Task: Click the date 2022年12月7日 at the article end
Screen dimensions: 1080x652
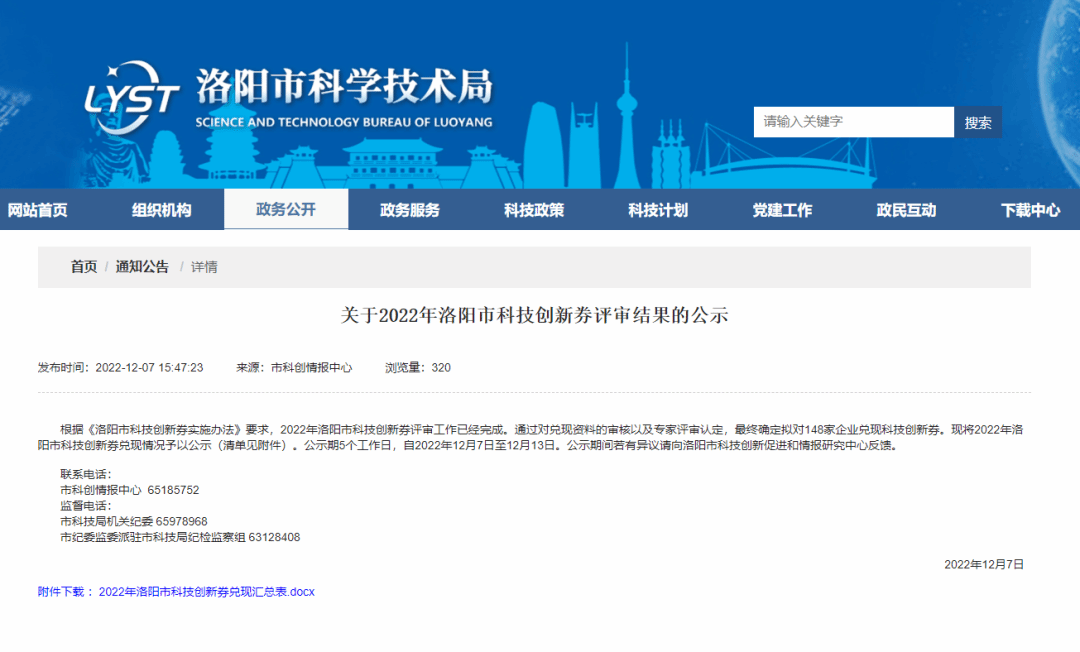Action: [x=984, y=565]
